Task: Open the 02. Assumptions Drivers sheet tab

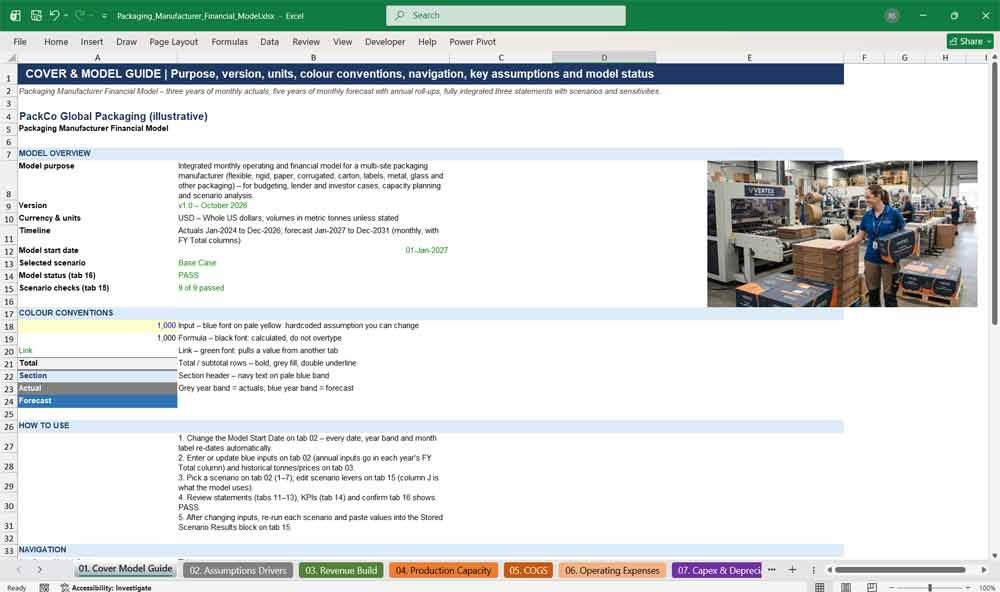Action: click(x=238, y=570)
